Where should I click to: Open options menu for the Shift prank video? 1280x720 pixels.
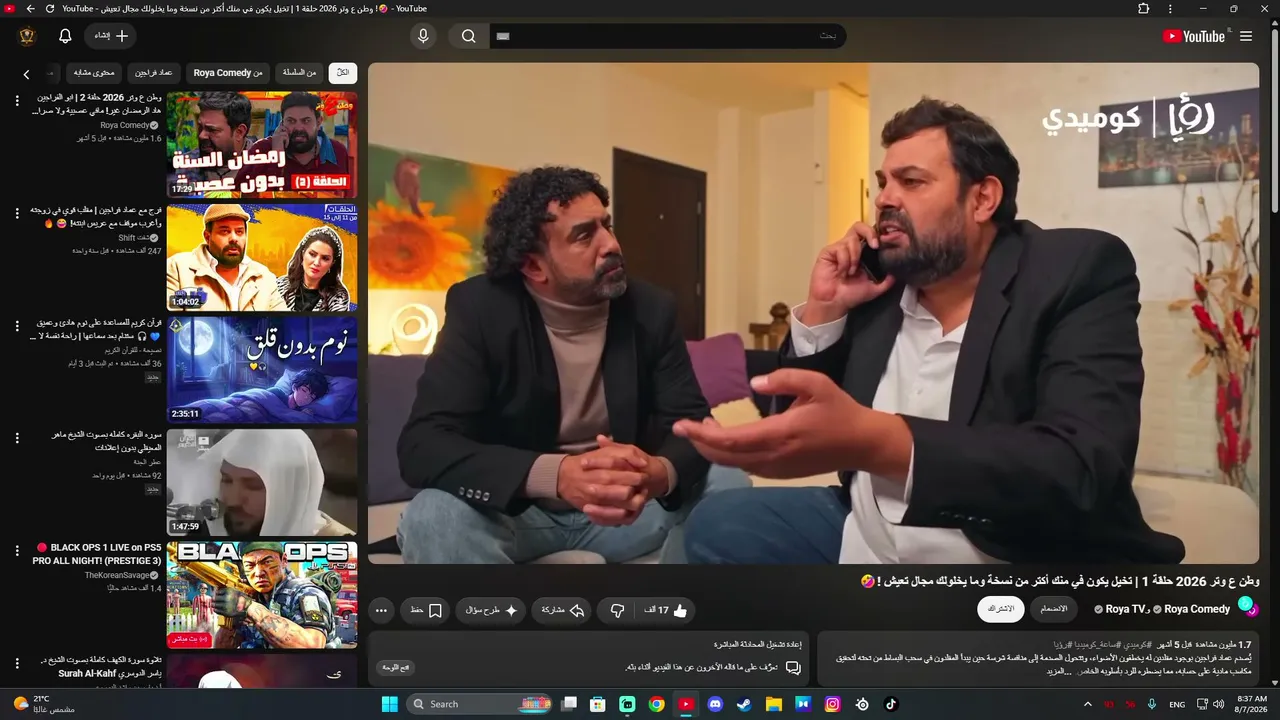(17, 214)
